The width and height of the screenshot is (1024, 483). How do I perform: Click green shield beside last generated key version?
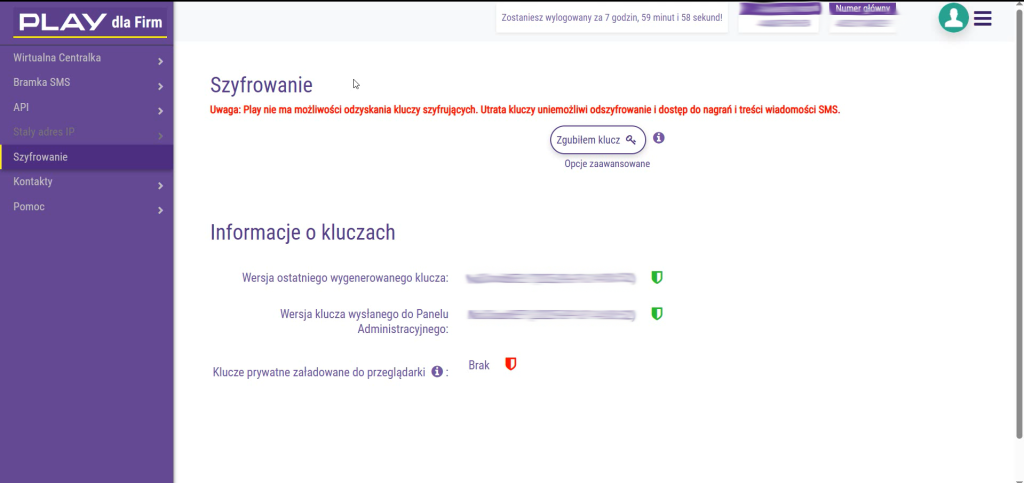[x=657, y=277]
